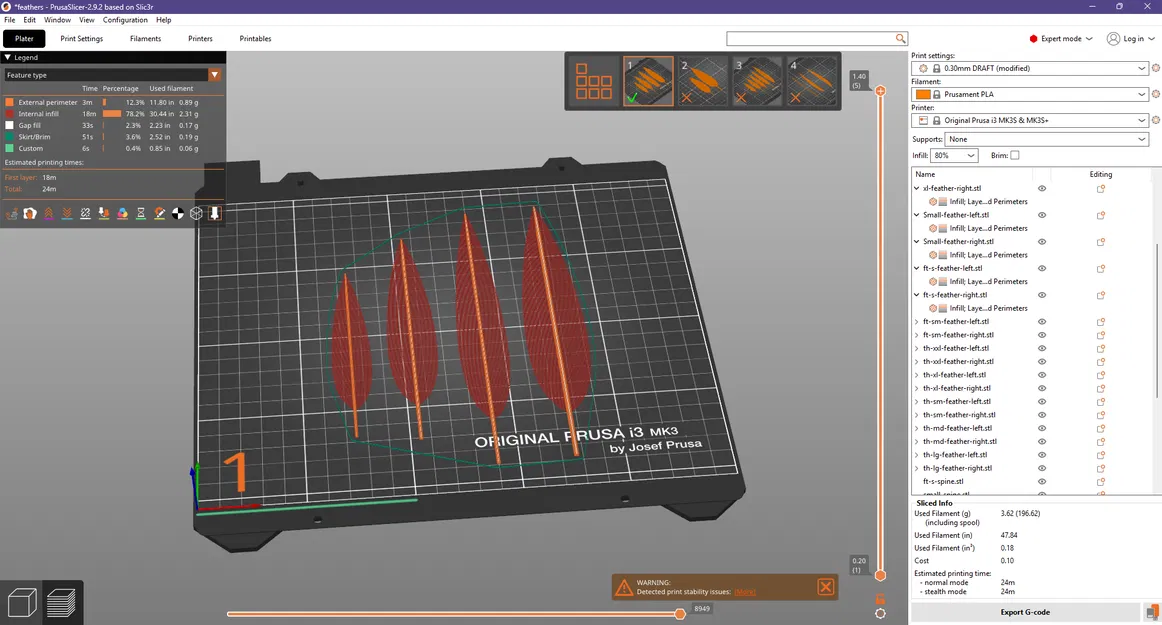Open the Configuration menu
The width and height of the screenshot is (1162, 625).
coord(124,20)
